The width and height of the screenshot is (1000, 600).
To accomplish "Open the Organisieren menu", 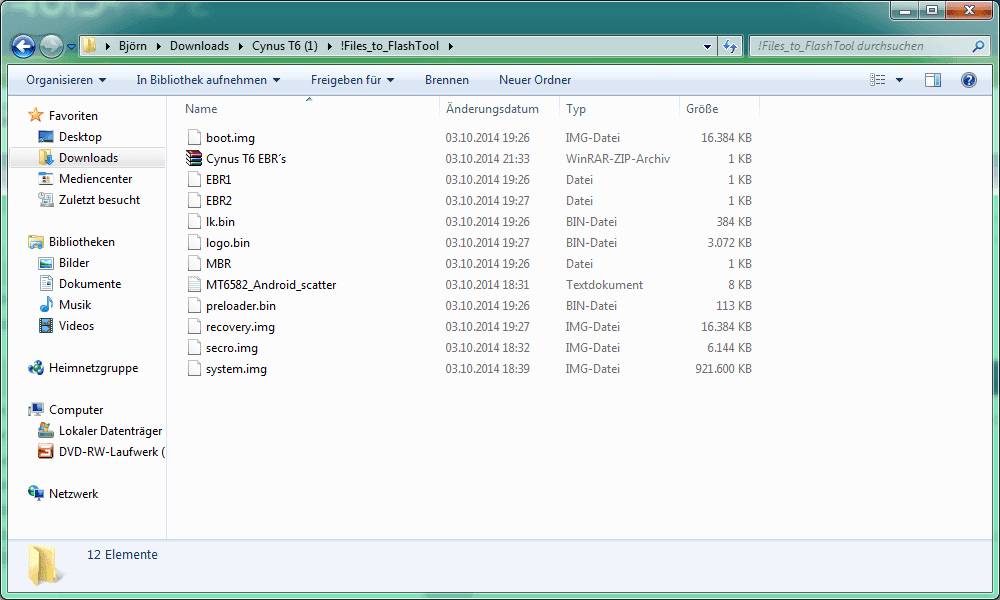I will click(66, 80).
